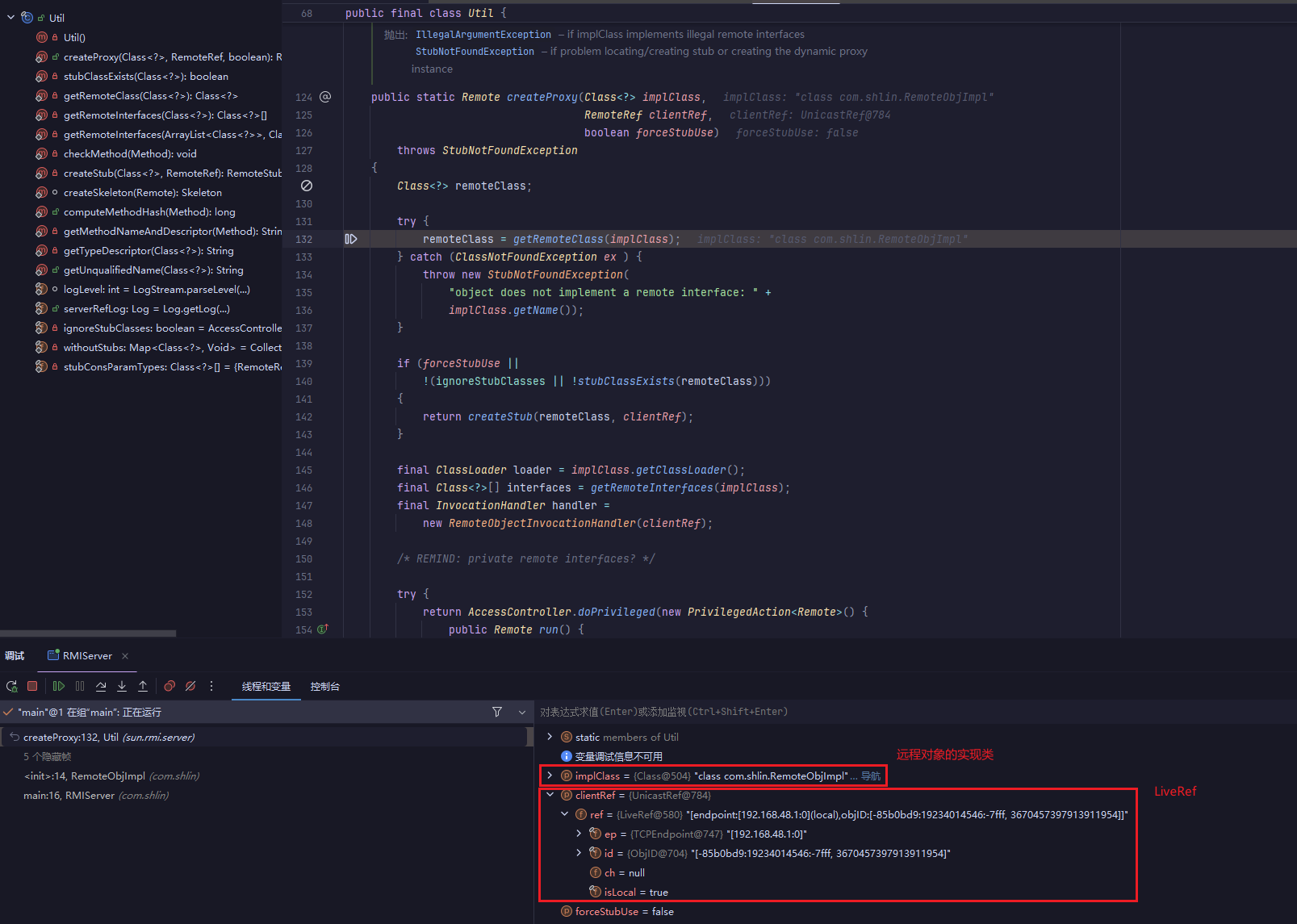
Task: Select the Util() constructor in structure
Action: pyautogui.click(x=74, y=37)
